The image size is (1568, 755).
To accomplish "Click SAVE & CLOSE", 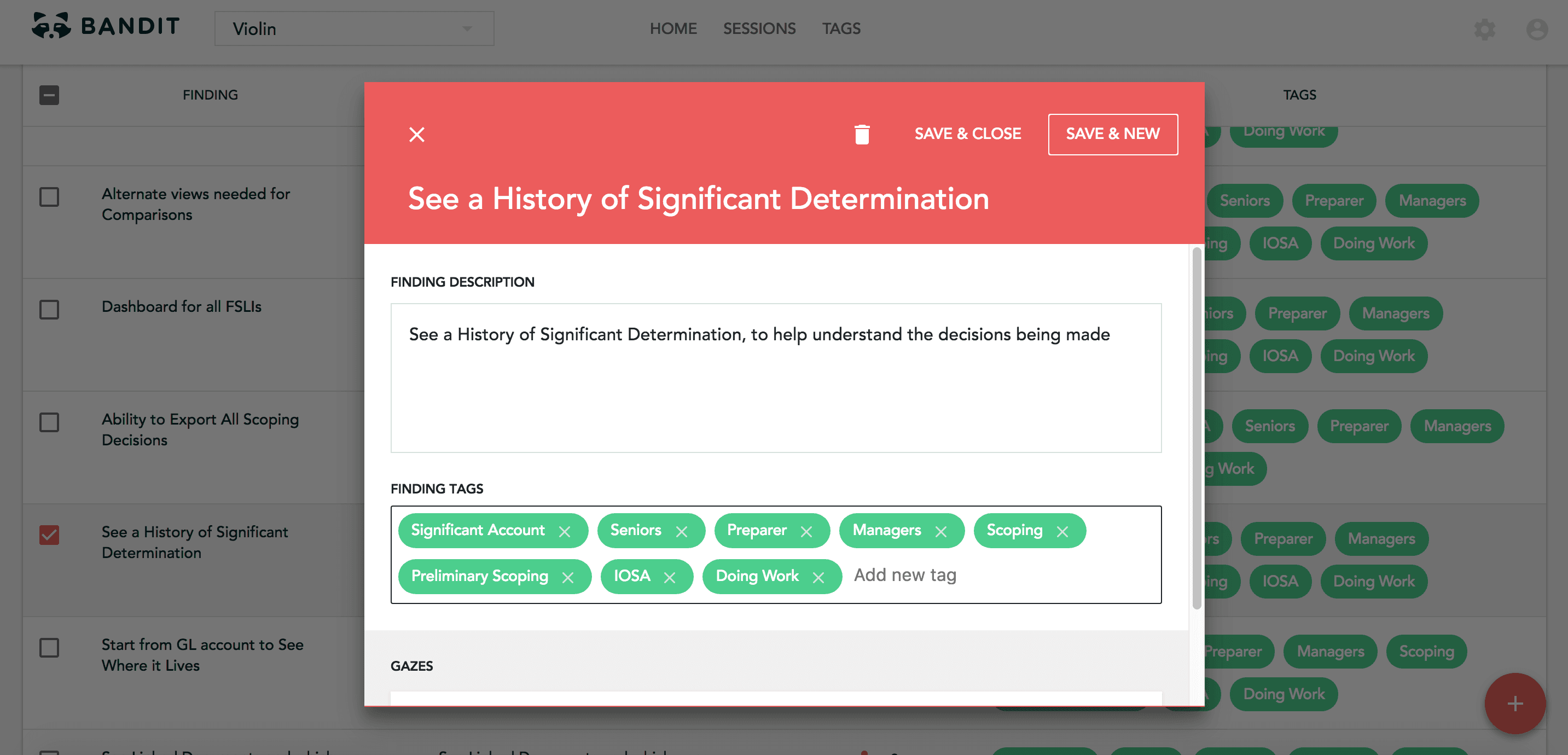I will 968,134.
